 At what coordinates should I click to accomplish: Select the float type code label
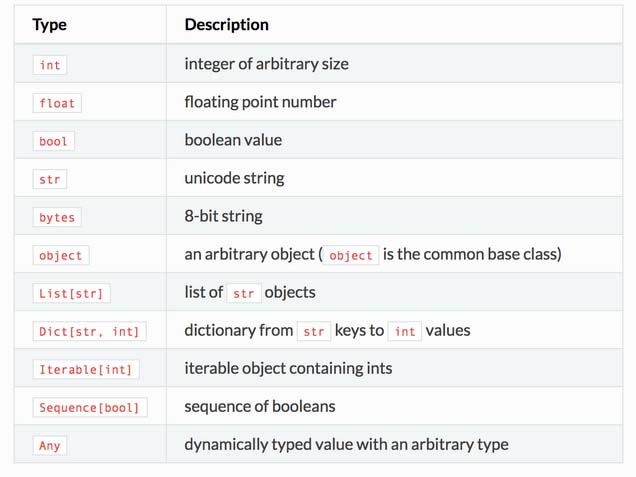click(x=57, y=103)
